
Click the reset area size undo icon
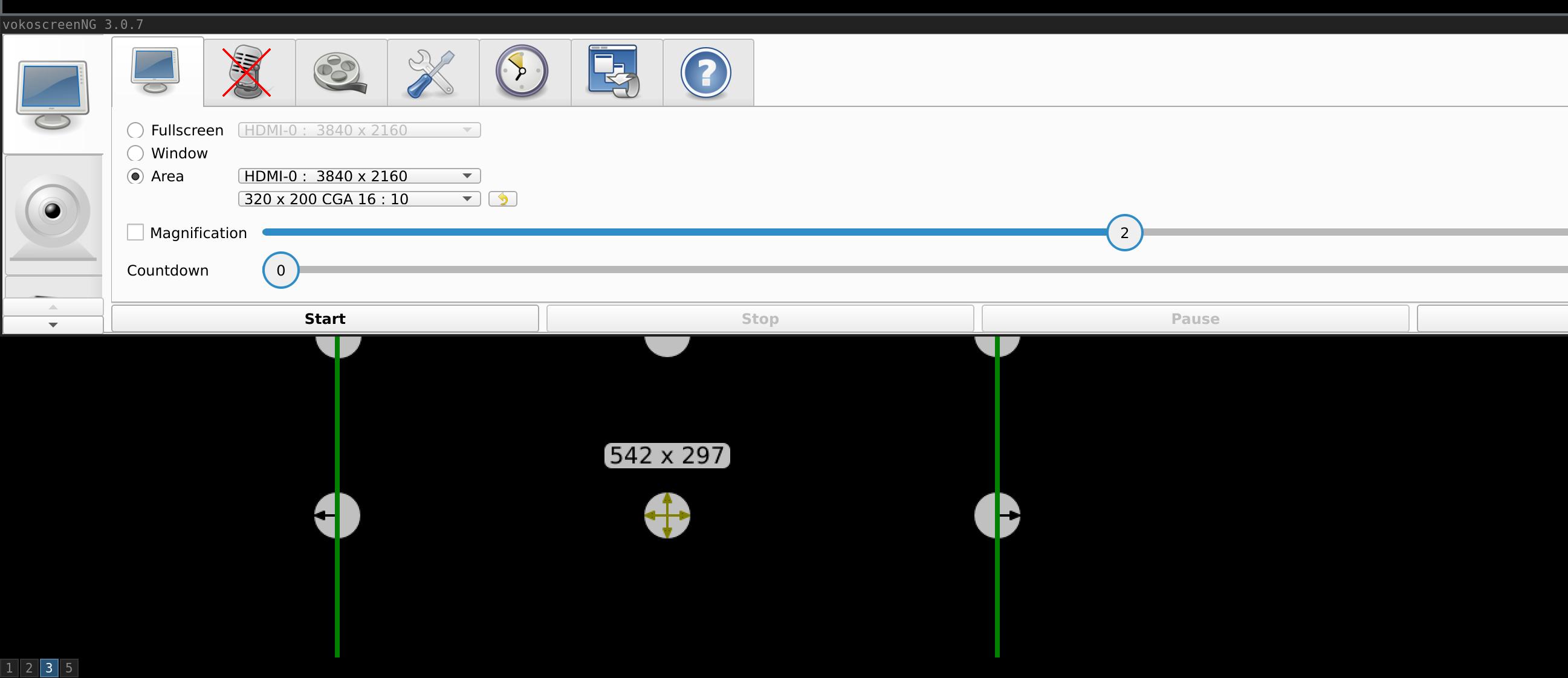503,199
